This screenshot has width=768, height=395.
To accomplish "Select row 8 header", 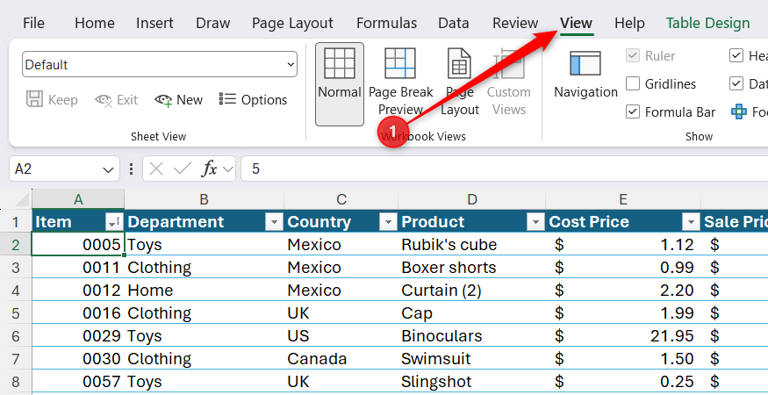I will (16, 381).
